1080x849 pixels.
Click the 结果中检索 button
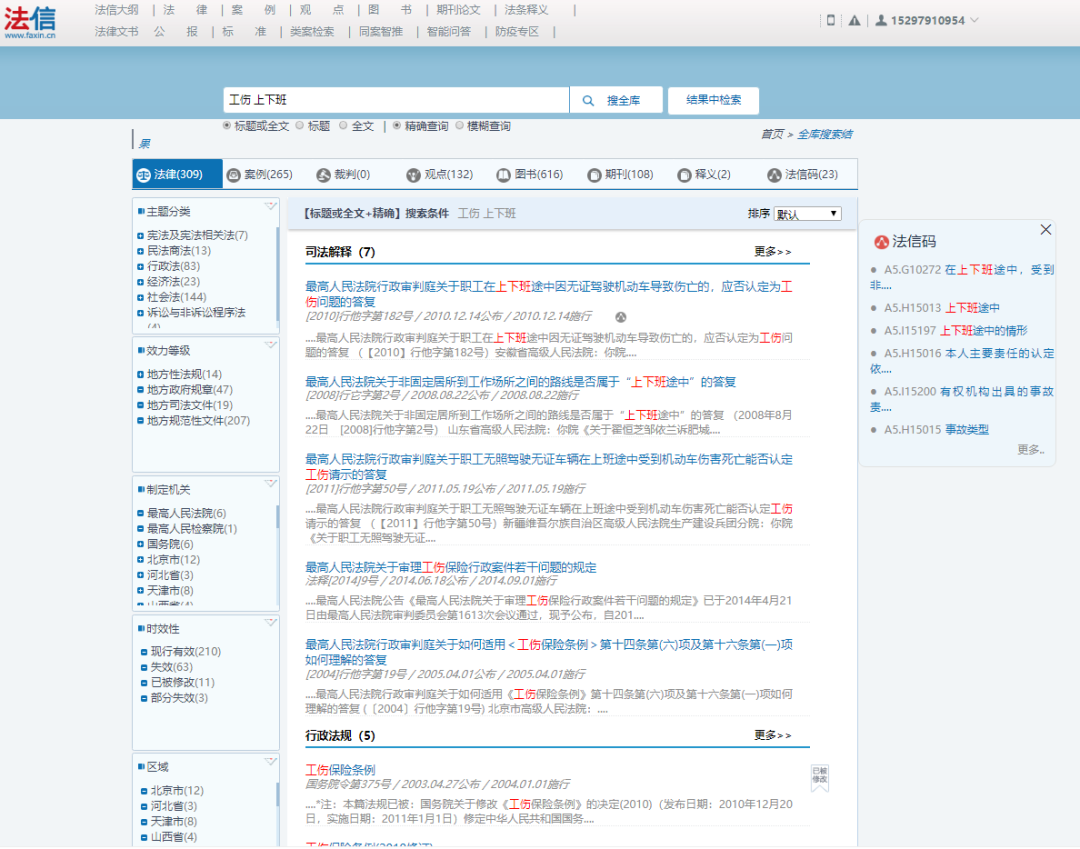pos(713,100)
